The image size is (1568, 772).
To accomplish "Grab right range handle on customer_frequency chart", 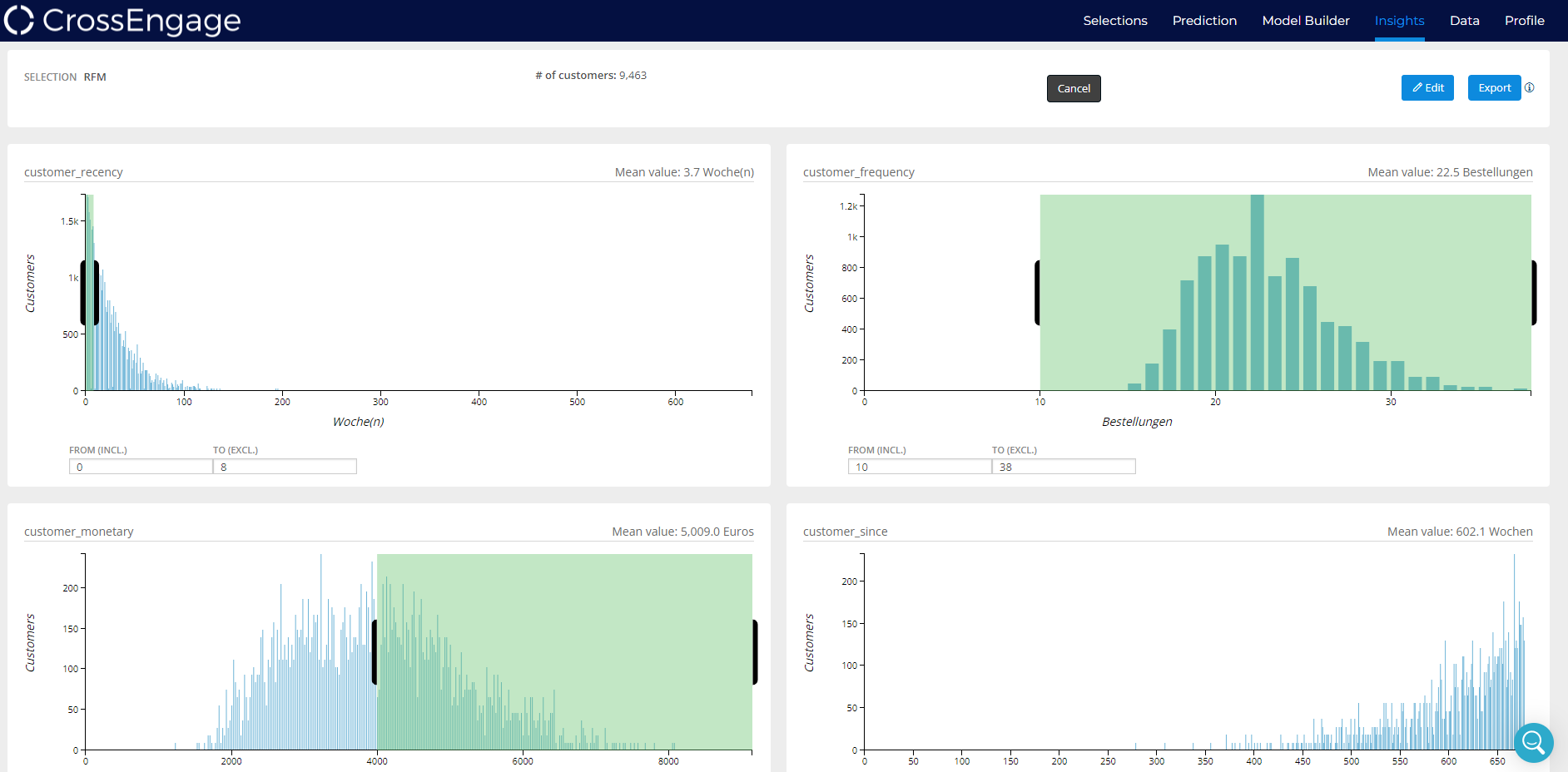I will pyautogui.click(x=1533, y=293).
